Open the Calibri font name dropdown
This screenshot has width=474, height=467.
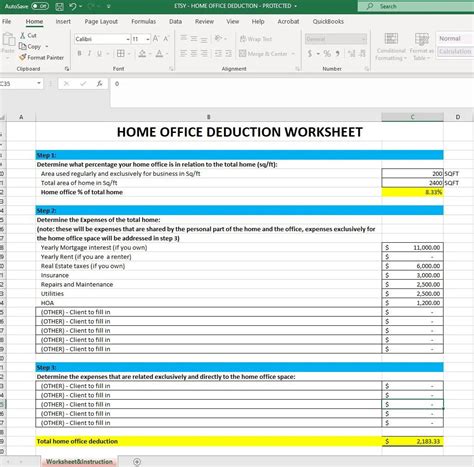[128, 39]
